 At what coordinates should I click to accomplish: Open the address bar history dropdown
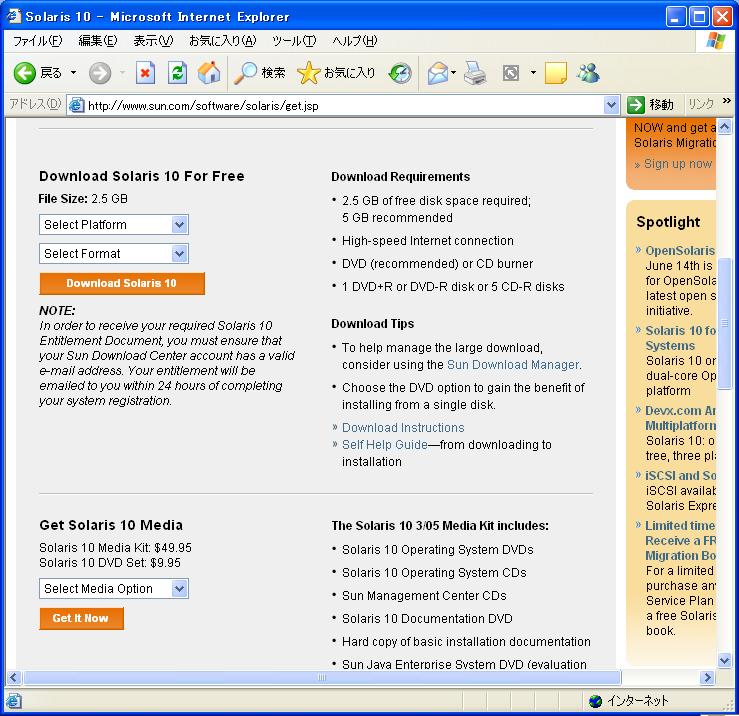[x=611, y=105]
